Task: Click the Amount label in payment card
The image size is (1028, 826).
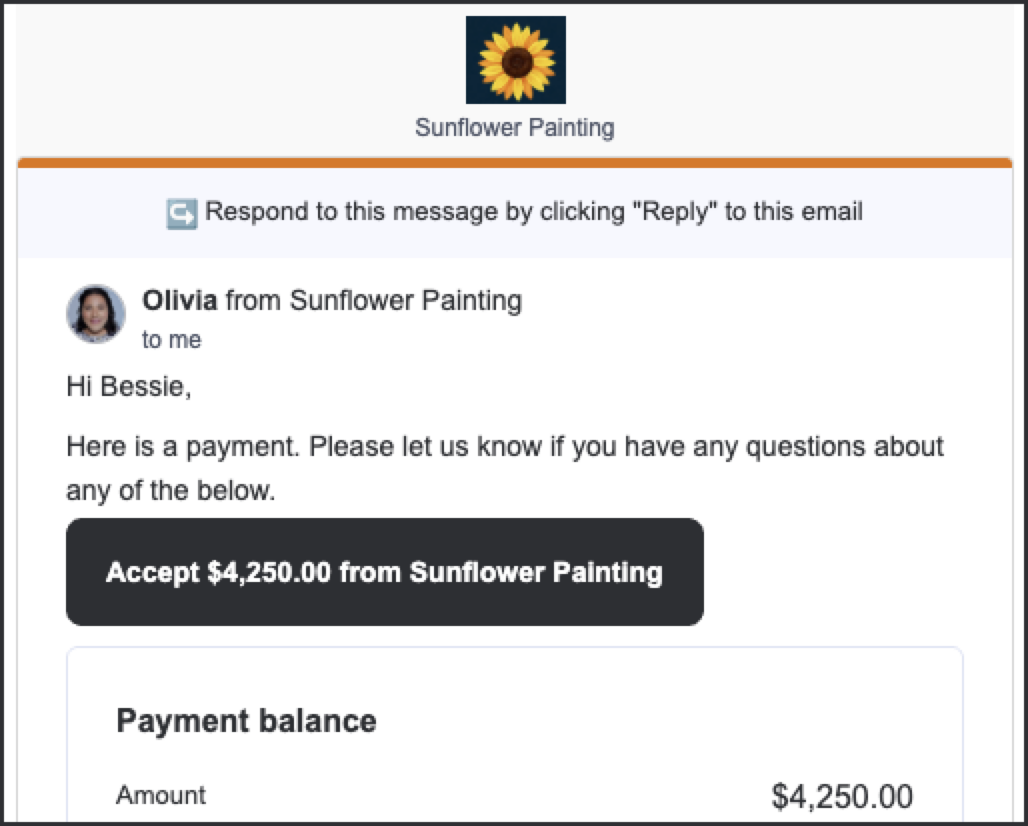Action: tap(161, 795)
